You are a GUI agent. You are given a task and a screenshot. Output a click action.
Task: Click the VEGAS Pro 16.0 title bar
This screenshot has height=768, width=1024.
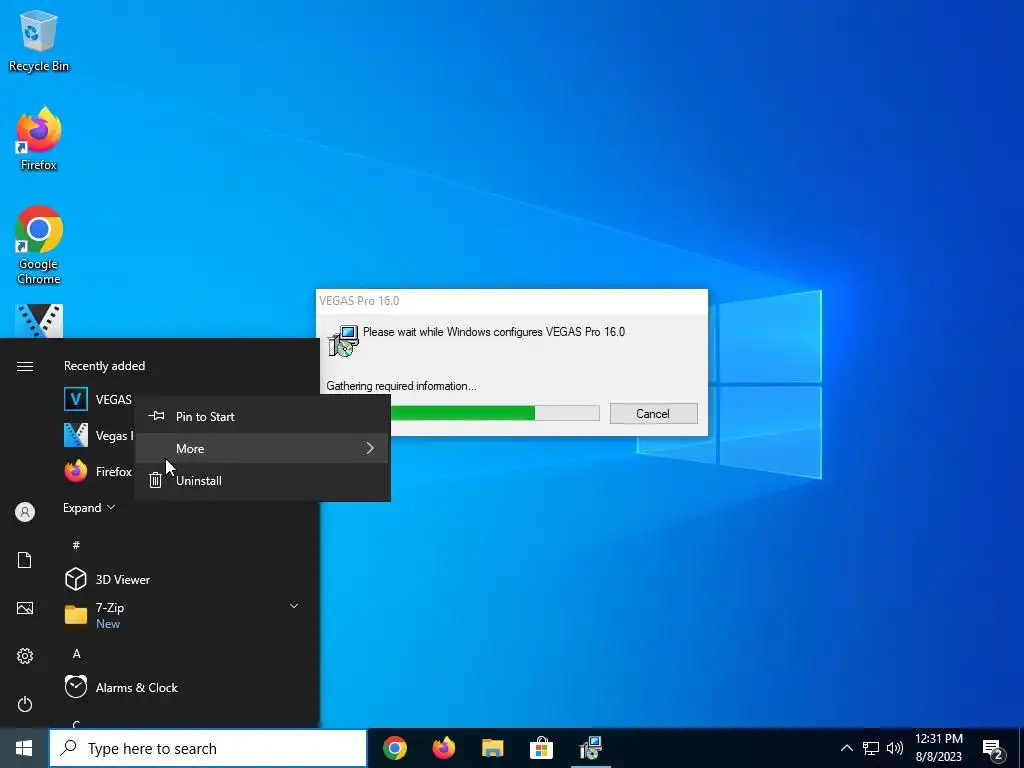point(511,300)
